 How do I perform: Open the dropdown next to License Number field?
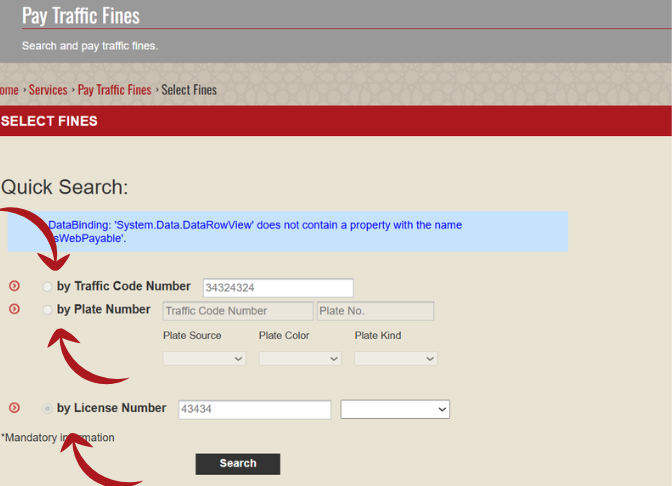(395, 409)
